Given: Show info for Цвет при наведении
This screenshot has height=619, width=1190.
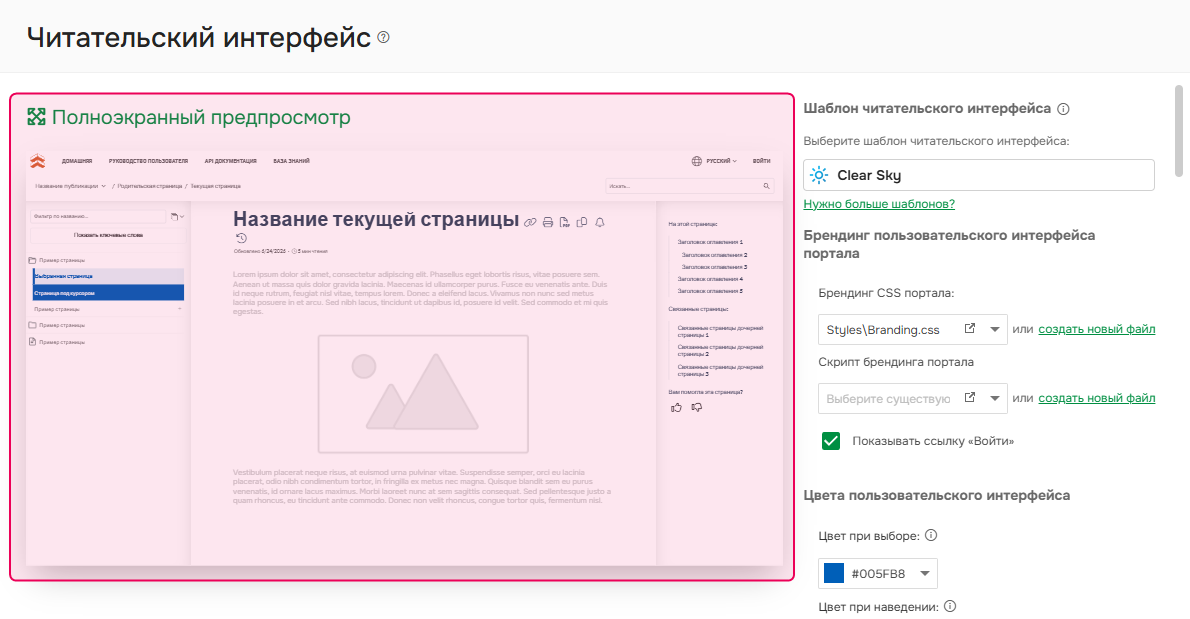Looking at the screenshot, I should 950,606.
